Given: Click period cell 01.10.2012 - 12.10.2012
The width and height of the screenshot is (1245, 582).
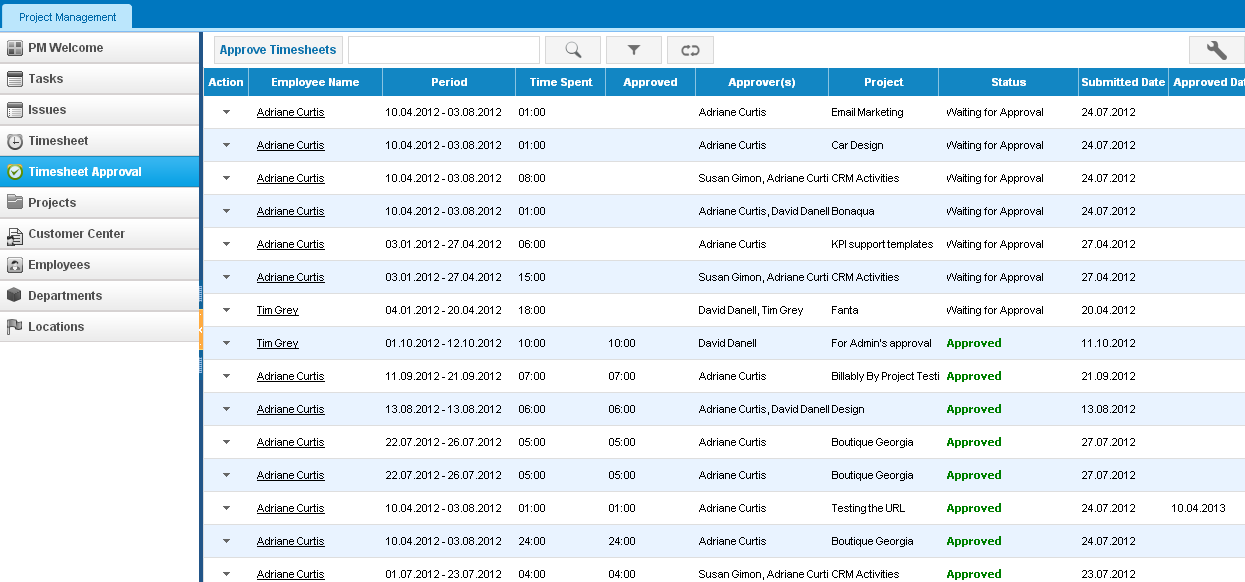Looking at the screenshot, I should (x=443, y=343).
